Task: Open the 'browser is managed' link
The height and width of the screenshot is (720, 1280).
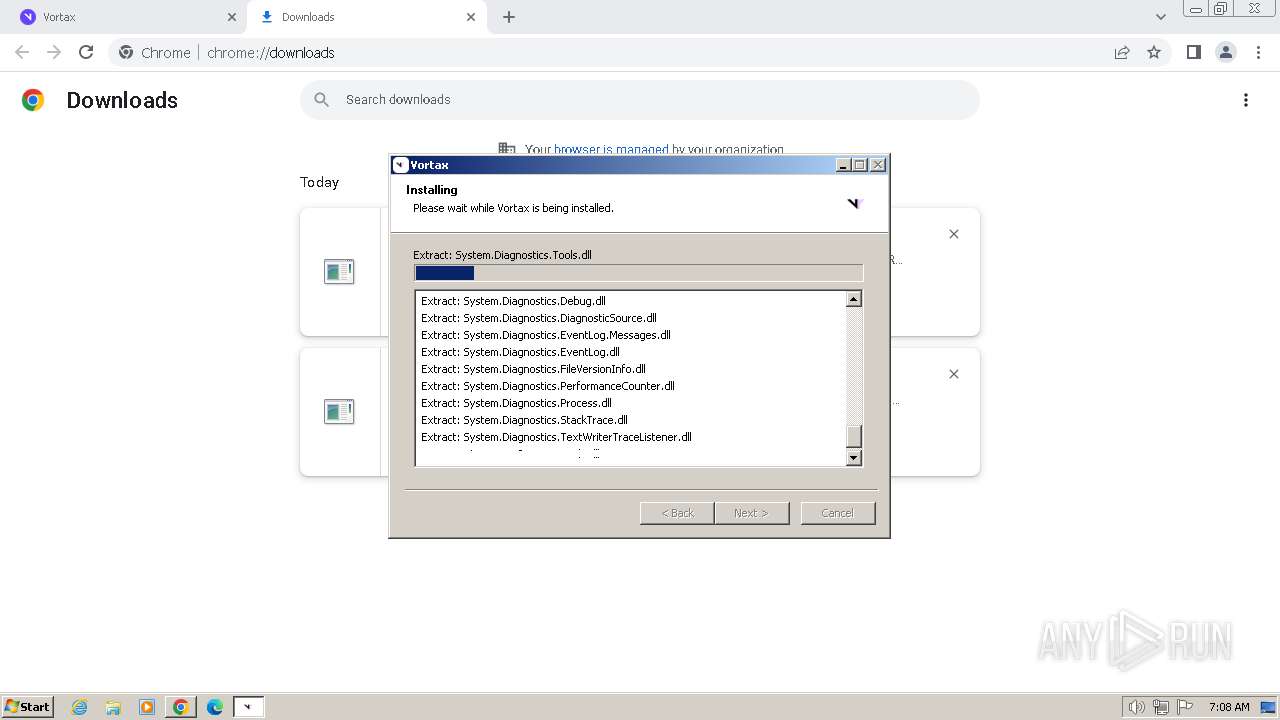Action: (611, 150)
